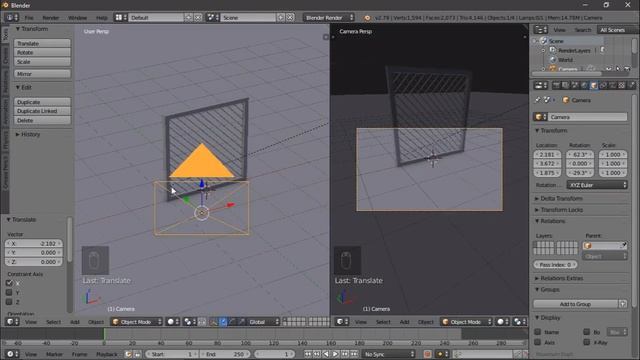Enable the X-Ray display checkbox
The image size is (640, 360).
[587, 342]
